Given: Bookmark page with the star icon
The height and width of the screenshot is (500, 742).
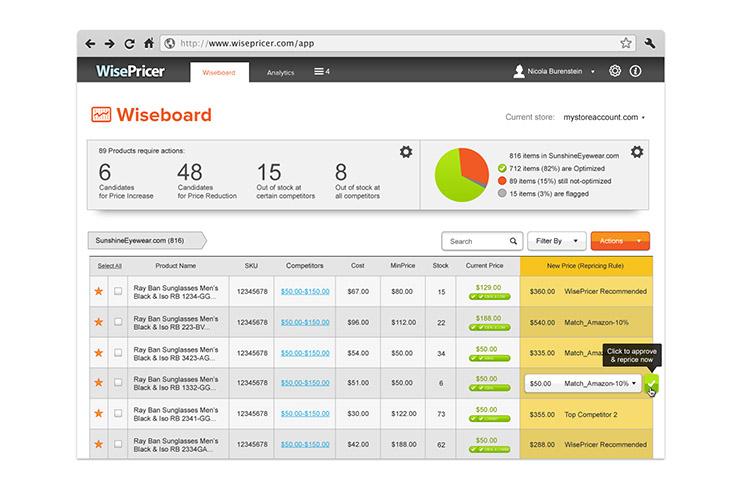Looking at the screenshot, I should (626, 43).
